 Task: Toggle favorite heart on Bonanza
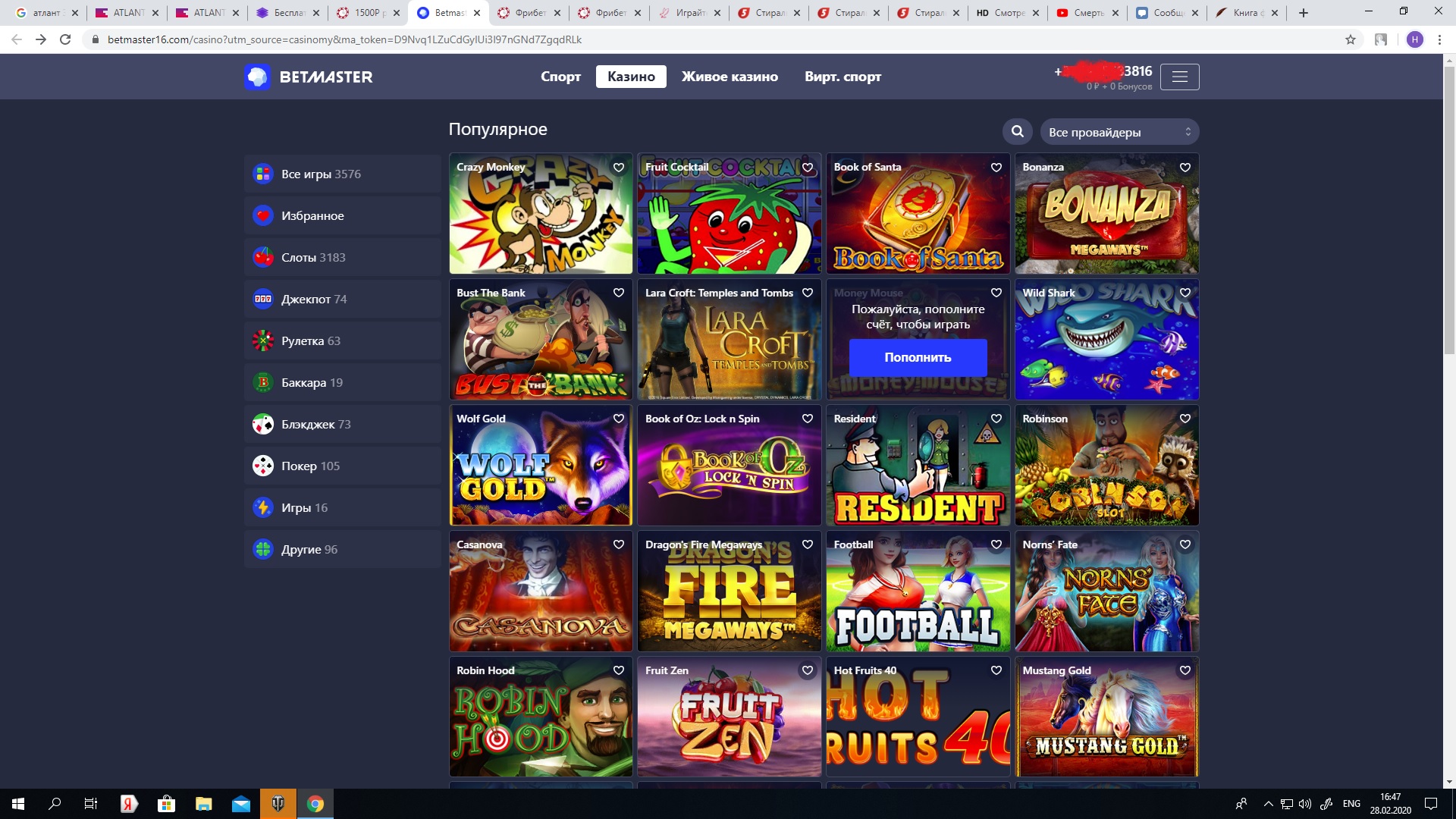(1185, 168)
